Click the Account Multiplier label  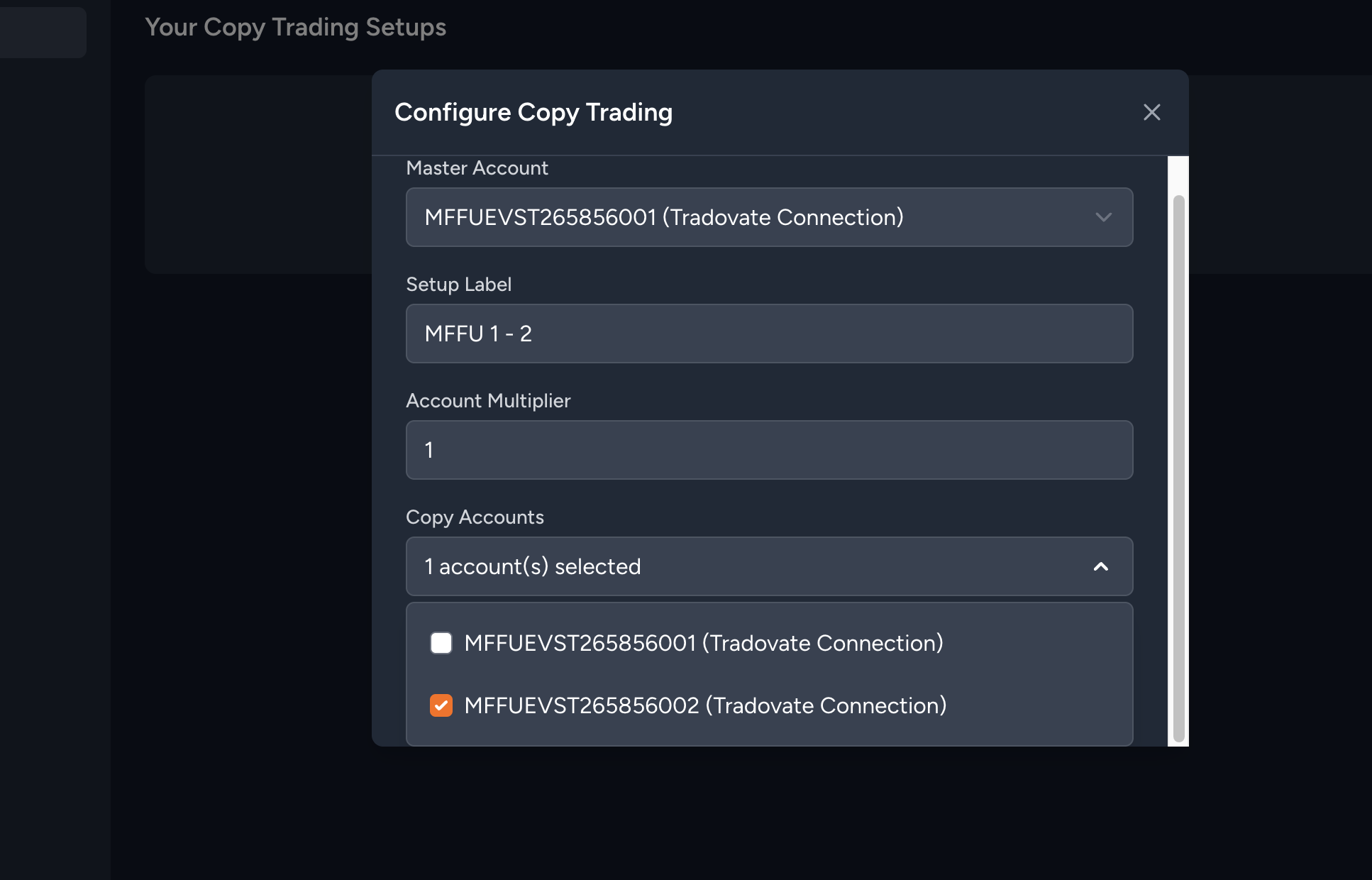pos(488,401)
